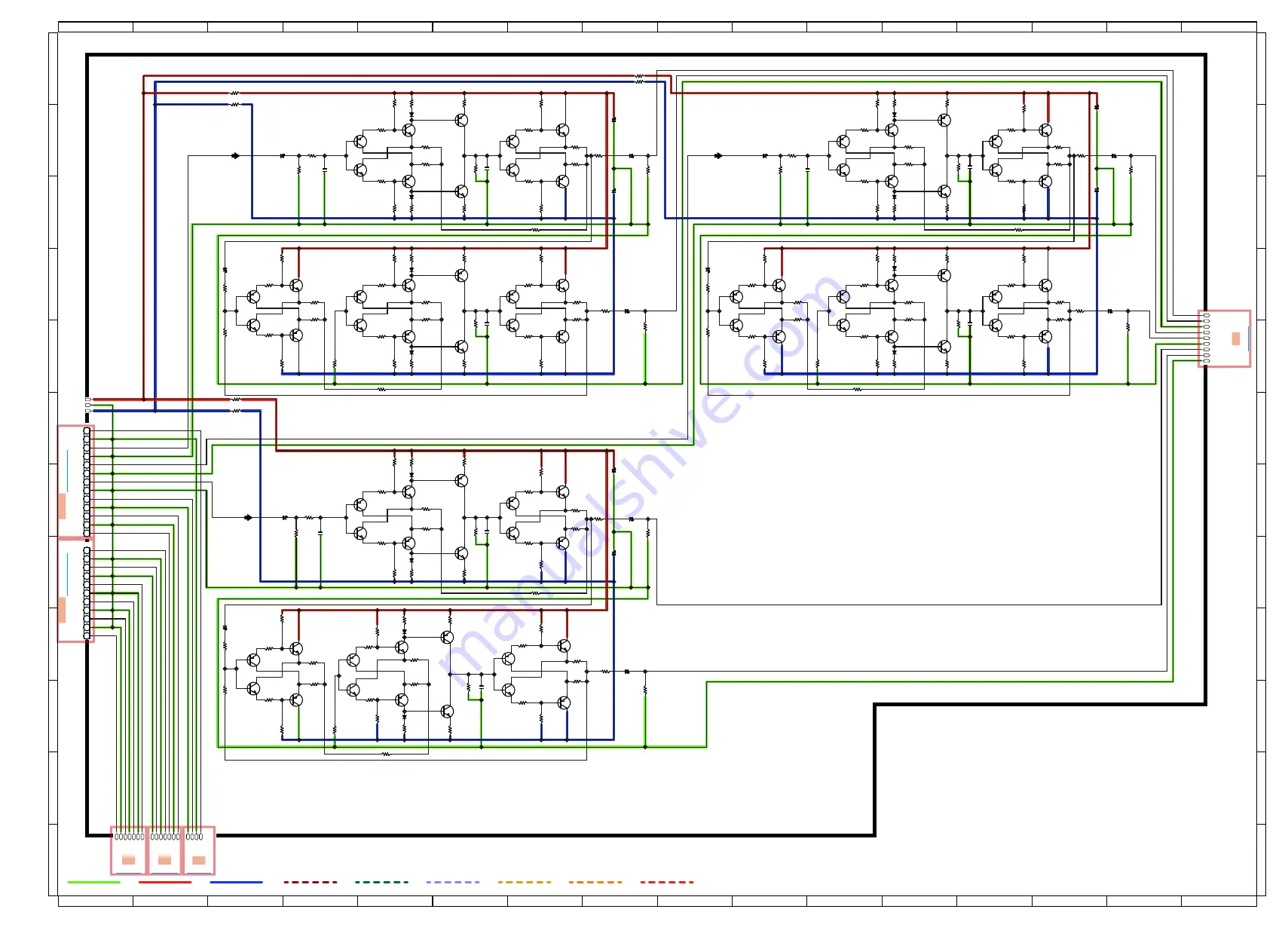Click the solid blue legend line
Screen dimensions: 1282x952
click(x=237, y=882)
